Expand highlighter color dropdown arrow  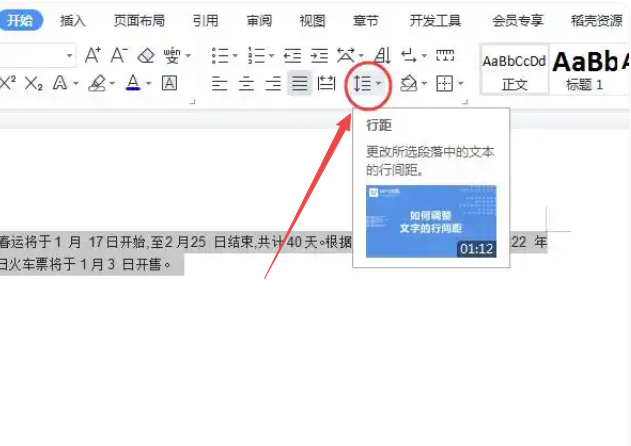coord(112,84)
